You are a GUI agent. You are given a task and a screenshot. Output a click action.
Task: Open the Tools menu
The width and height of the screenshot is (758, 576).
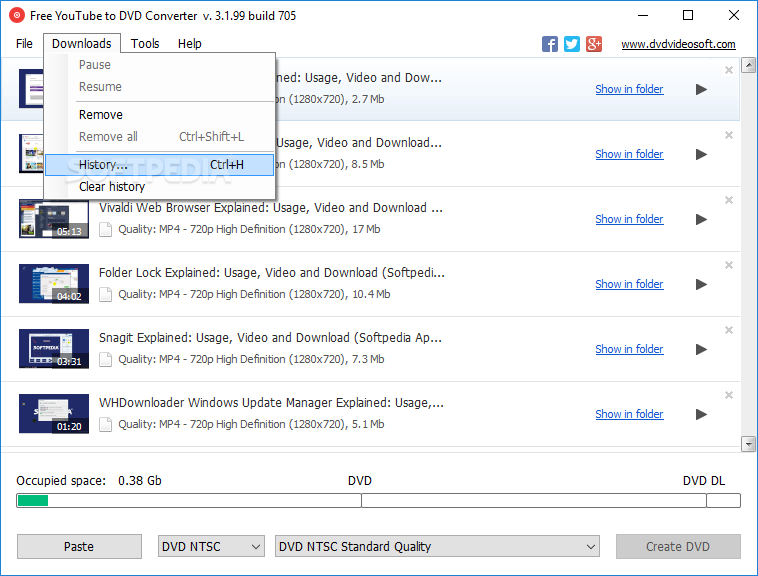click(145, 44)
